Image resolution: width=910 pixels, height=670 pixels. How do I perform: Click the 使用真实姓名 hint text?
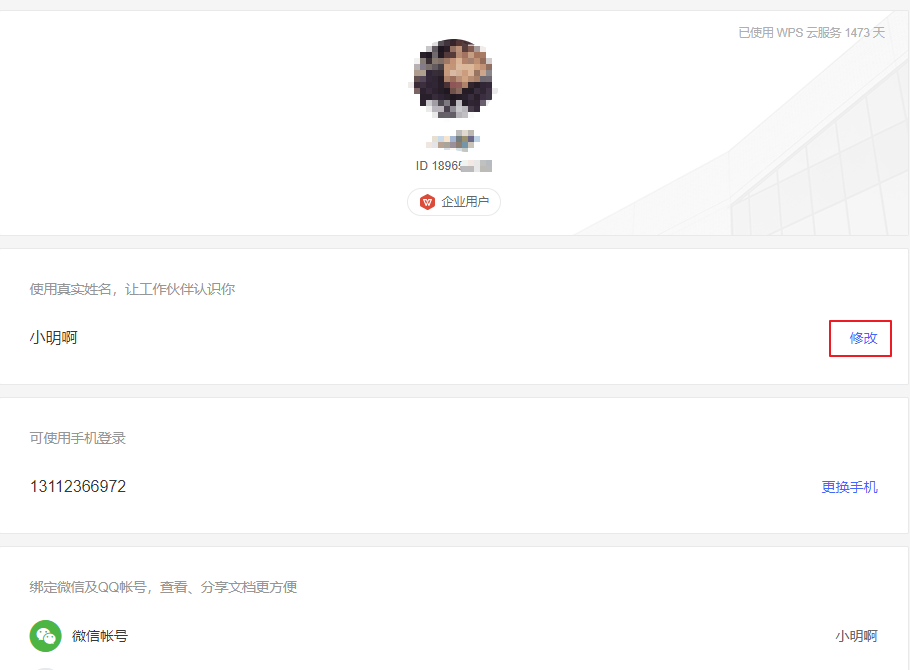(132, 289)
